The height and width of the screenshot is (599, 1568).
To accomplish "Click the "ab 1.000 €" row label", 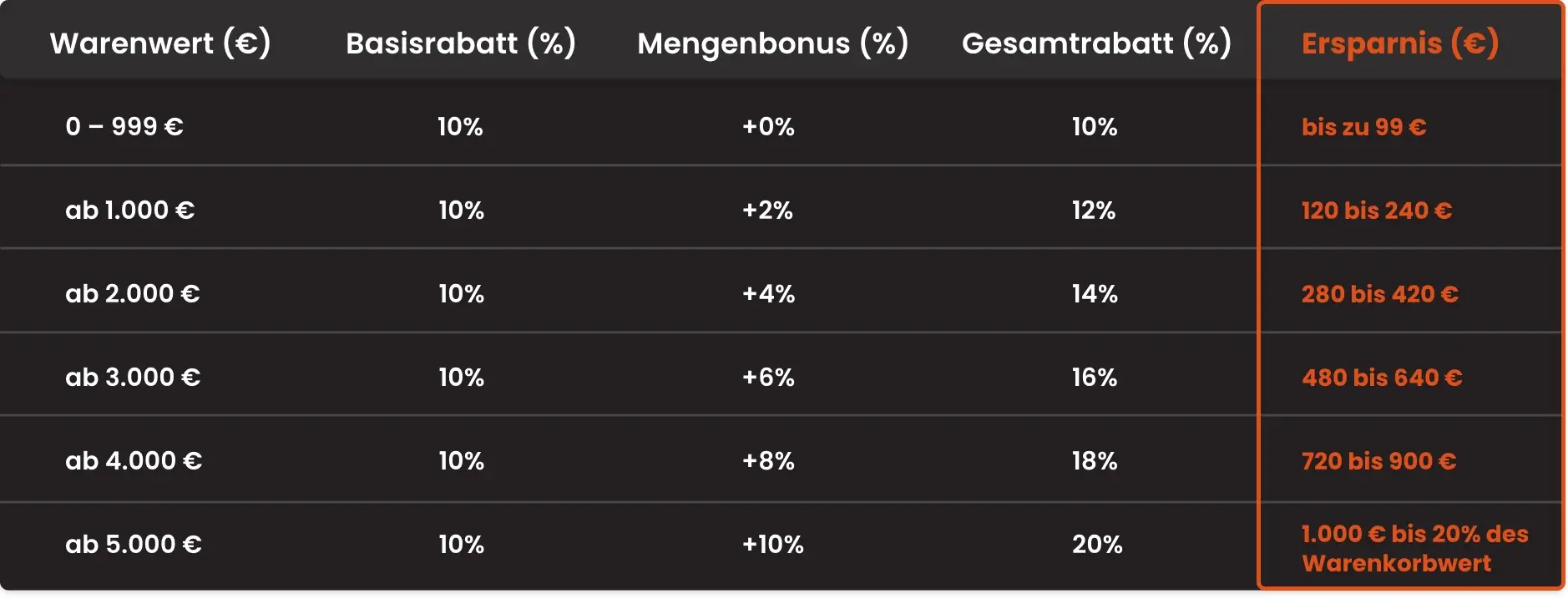I will click(130, 211).
